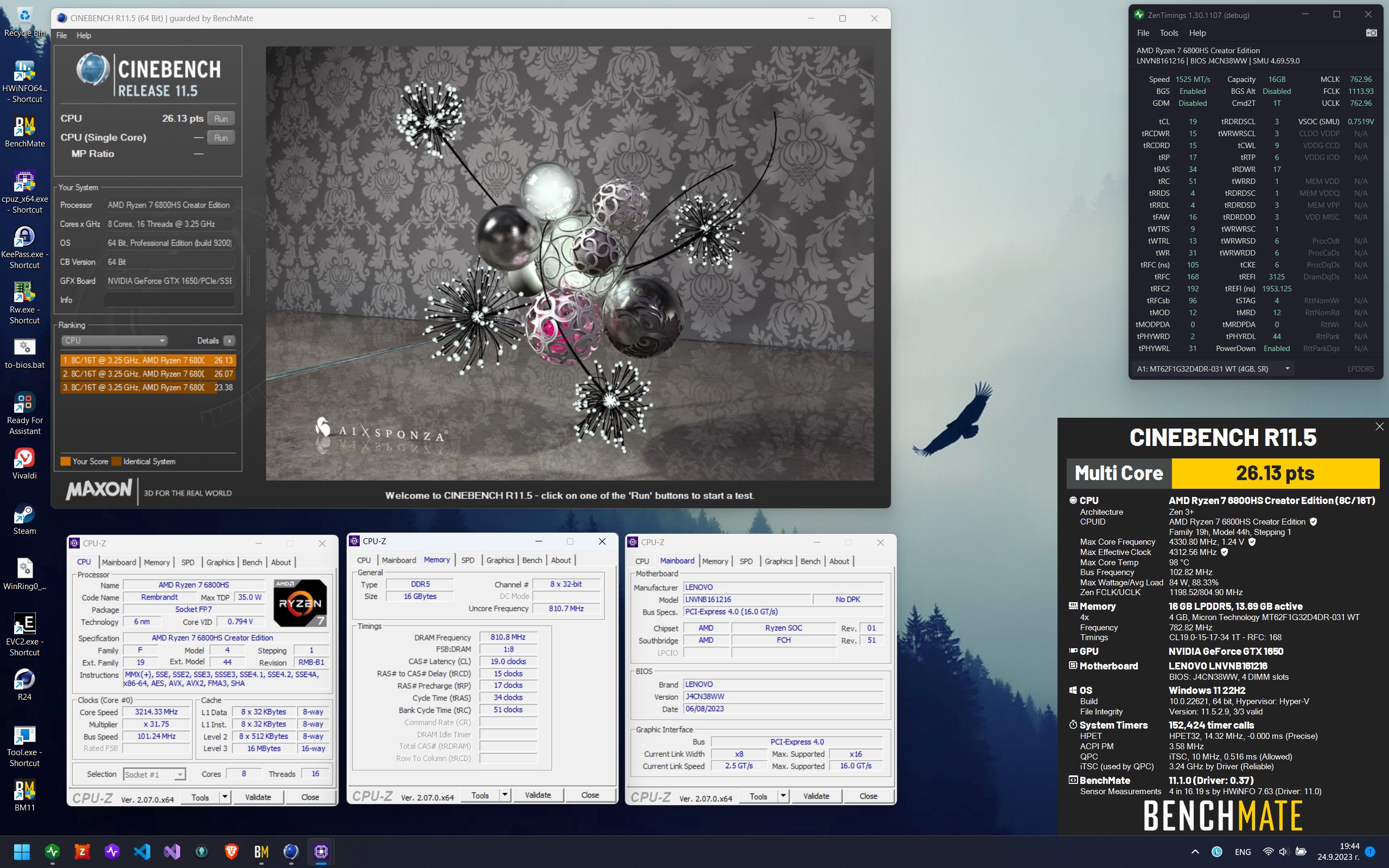
Task: Open Visual Studio Code from the taskbar
Action: click(142, 851)
